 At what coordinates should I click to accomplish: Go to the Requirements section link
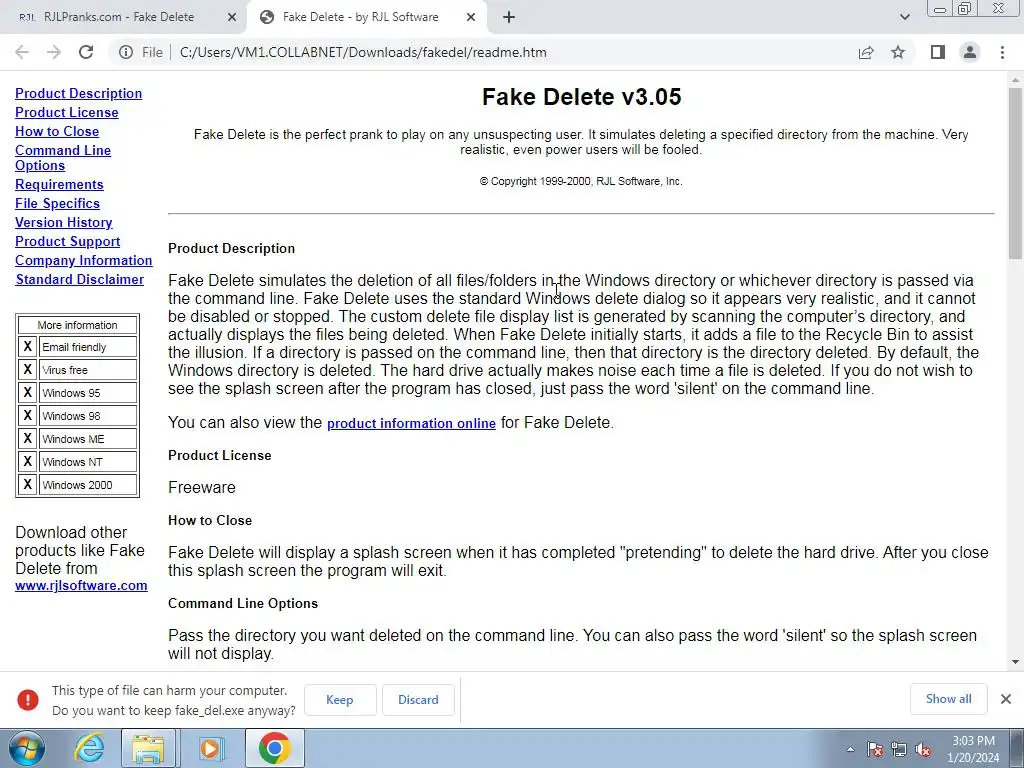(x=59, y=184)
